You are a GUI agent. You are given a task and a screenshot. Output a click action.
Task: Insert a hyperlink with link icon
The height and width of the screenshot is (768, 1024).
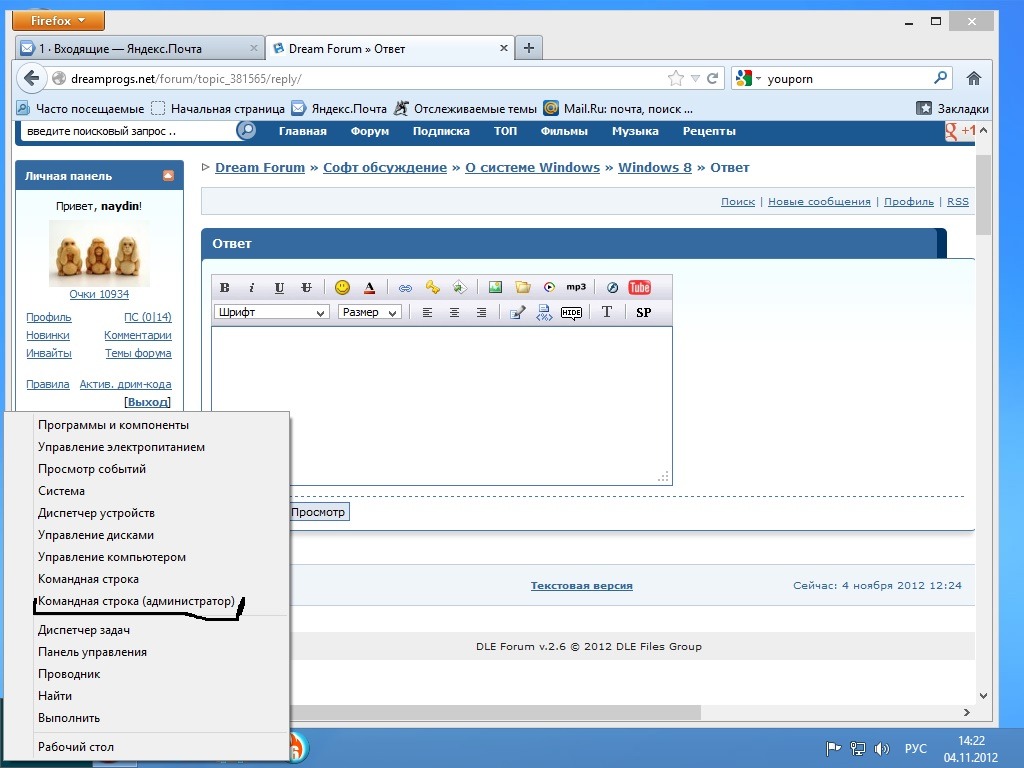[x=405, y=288]
